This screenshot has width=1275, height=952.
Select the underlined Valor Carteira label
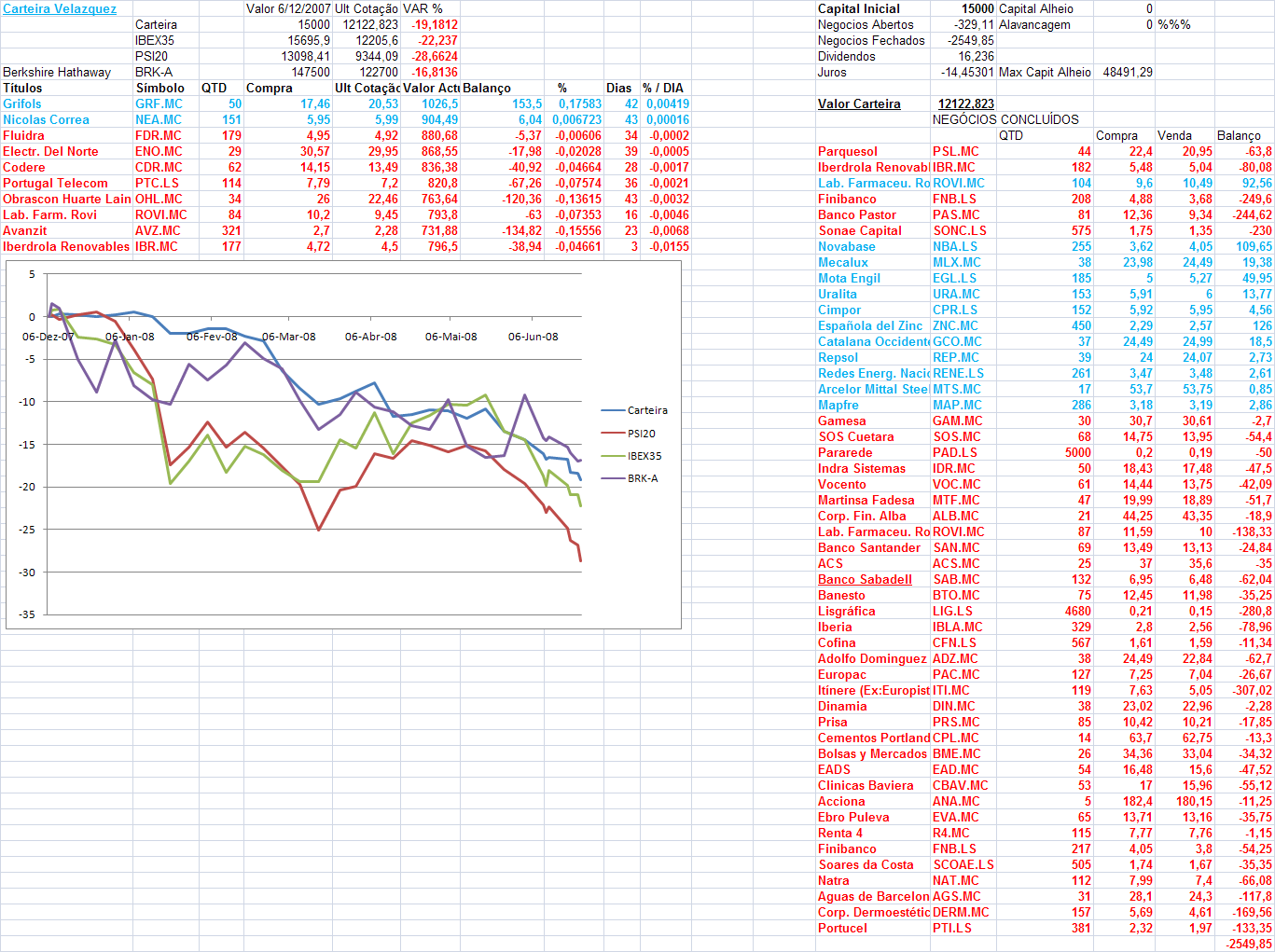coord(859,104)
